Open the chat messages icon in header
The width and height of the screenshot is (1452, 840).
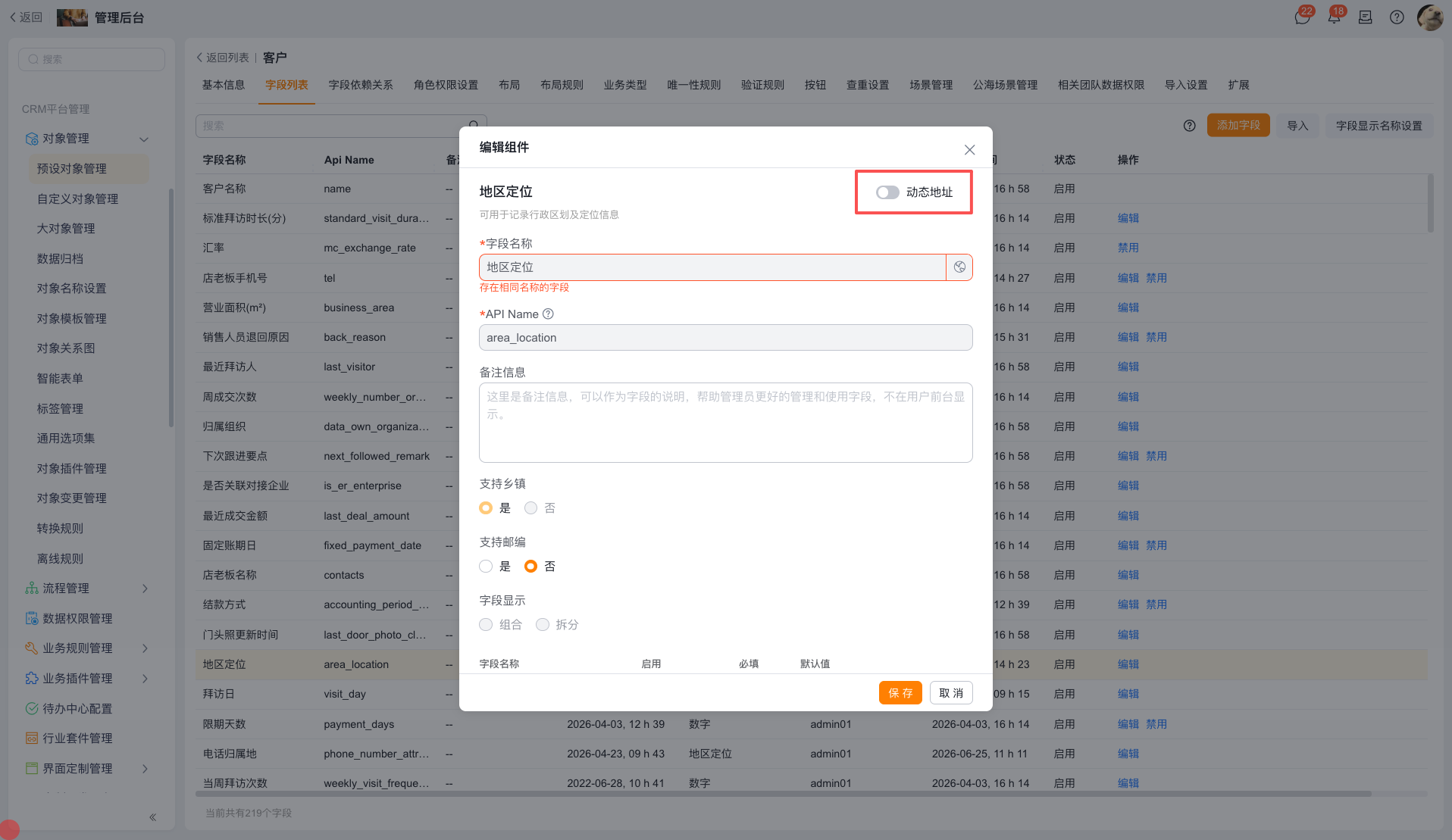click(1303, 17)
